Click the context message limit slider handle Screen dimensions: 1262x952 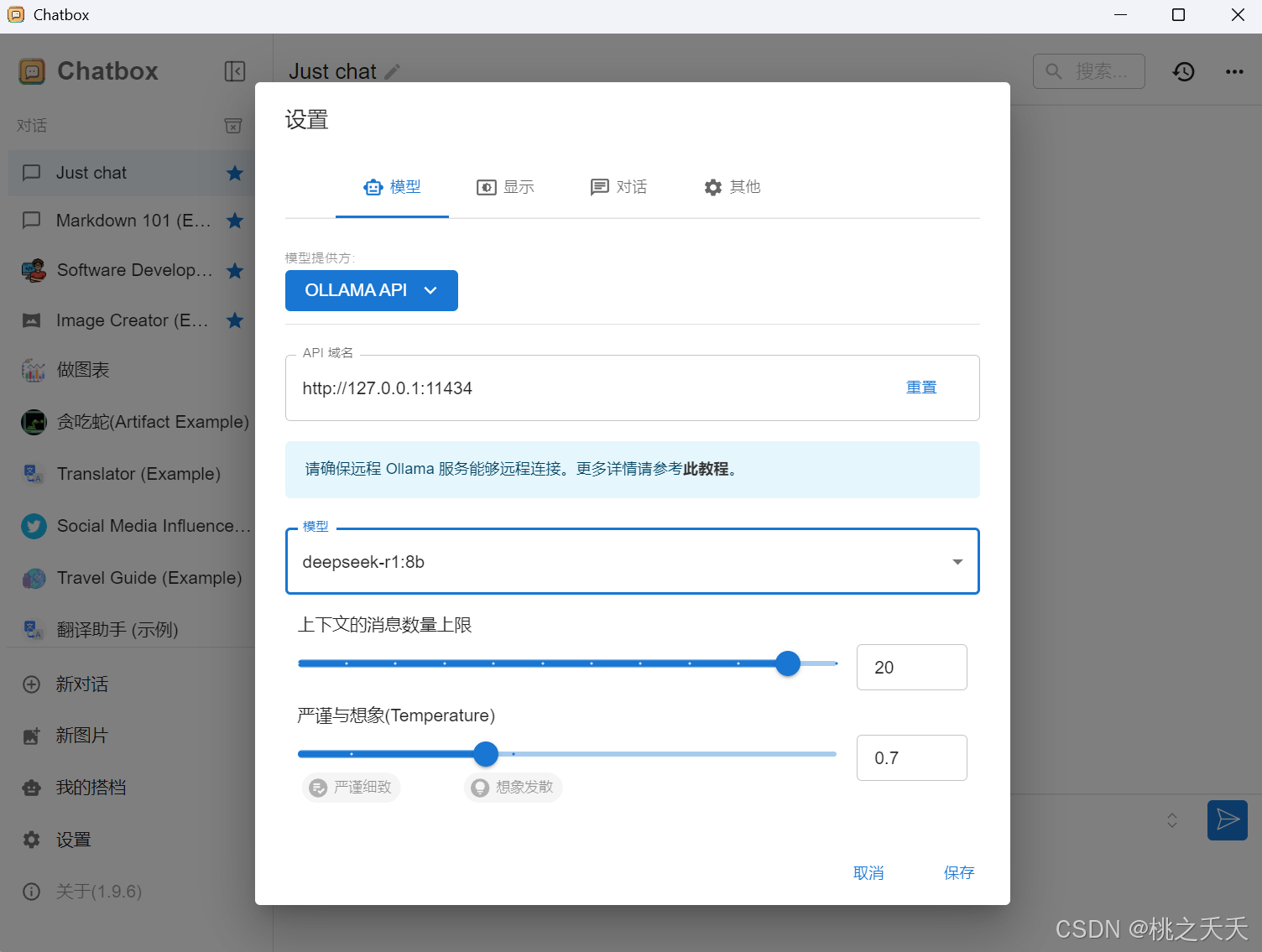click(x=788, y=663)
